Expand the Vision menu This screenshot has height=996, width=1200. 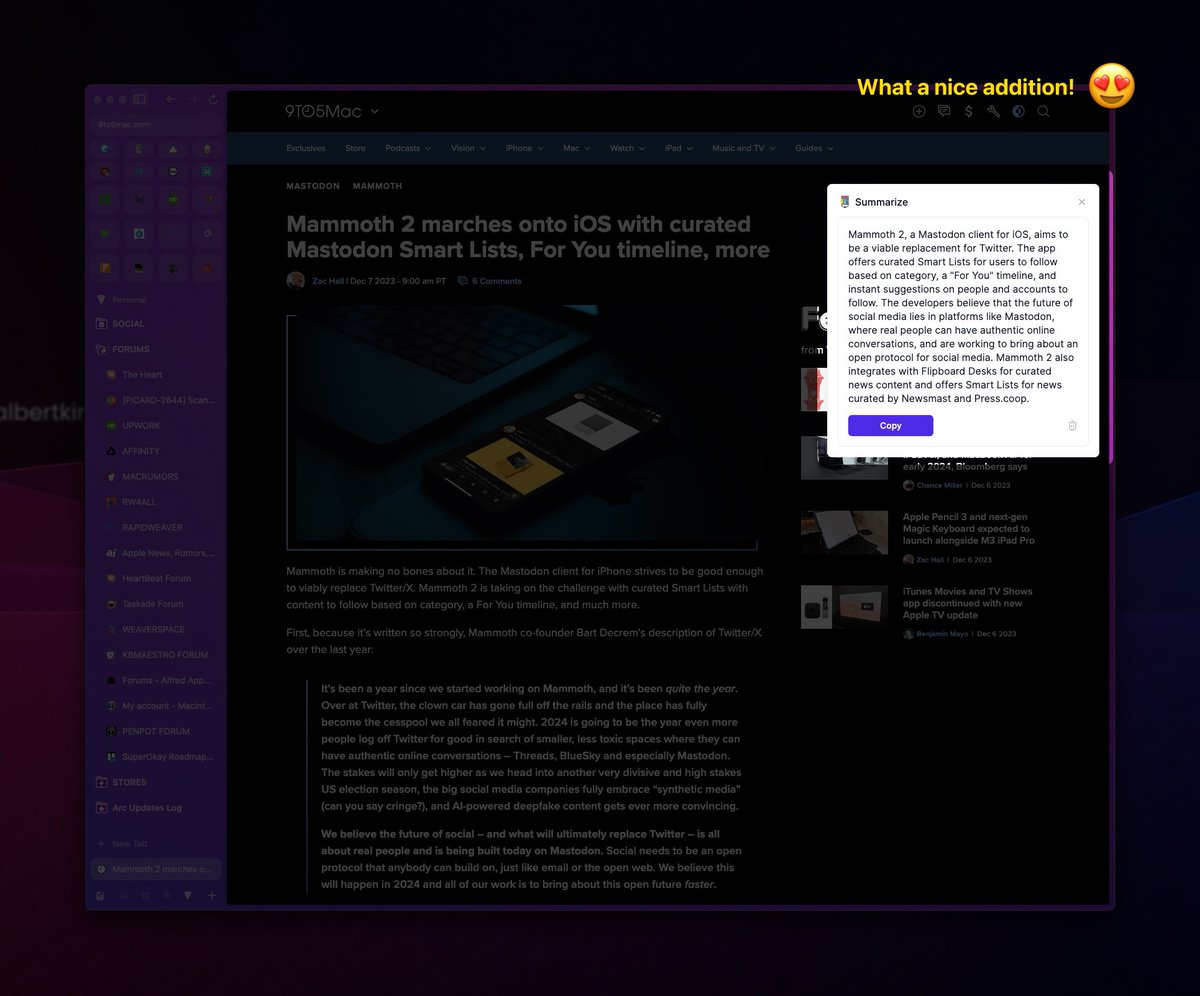468,148
